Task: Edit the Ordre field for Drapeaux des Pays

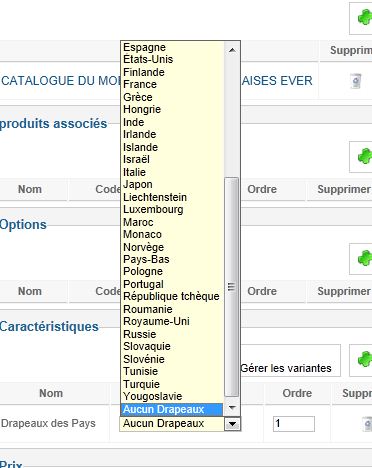Action: coord(294,424)
